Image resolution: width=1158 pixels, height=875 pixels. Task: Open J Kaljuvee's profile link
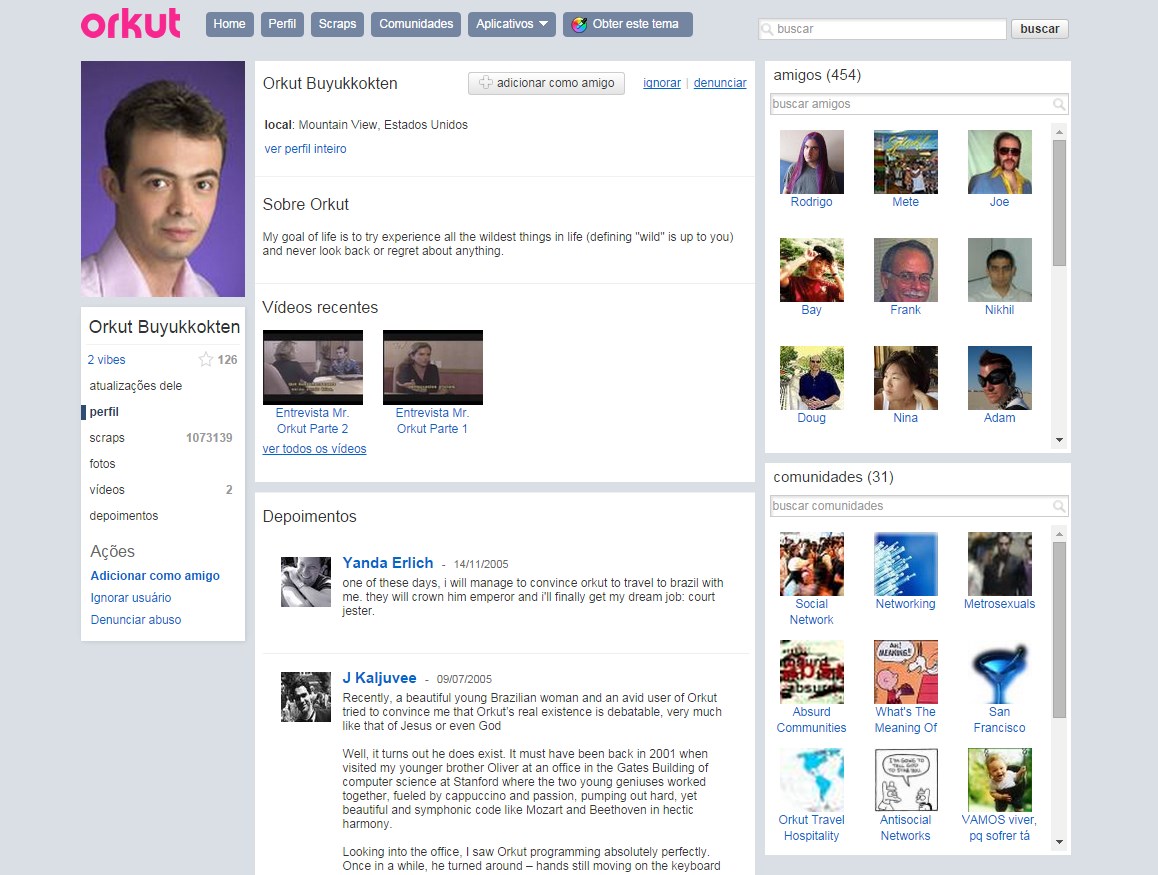(x=380, y=678)
